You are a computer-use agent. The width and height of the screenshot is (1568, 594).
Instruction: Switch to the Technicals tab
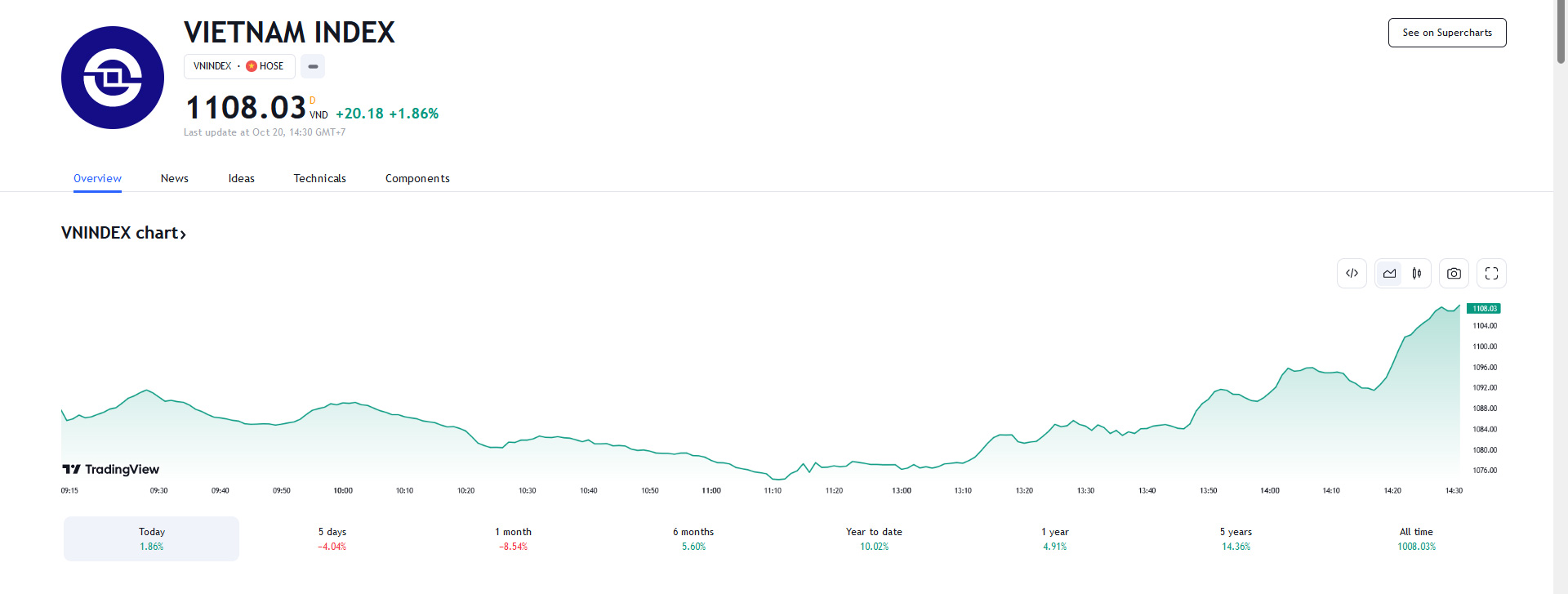pos(320,178)
